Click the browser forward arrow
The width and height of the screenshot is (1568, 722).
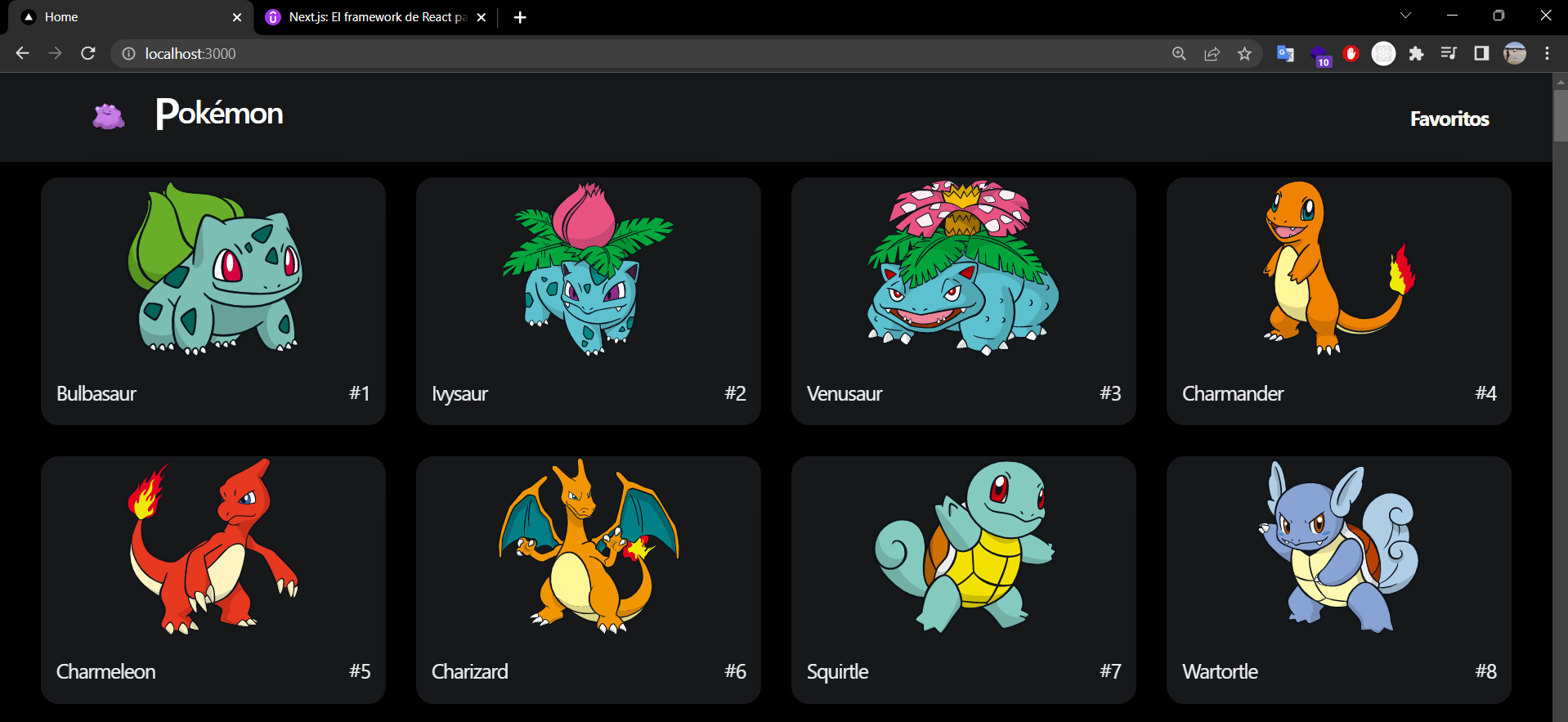click(x=55, y=53)
